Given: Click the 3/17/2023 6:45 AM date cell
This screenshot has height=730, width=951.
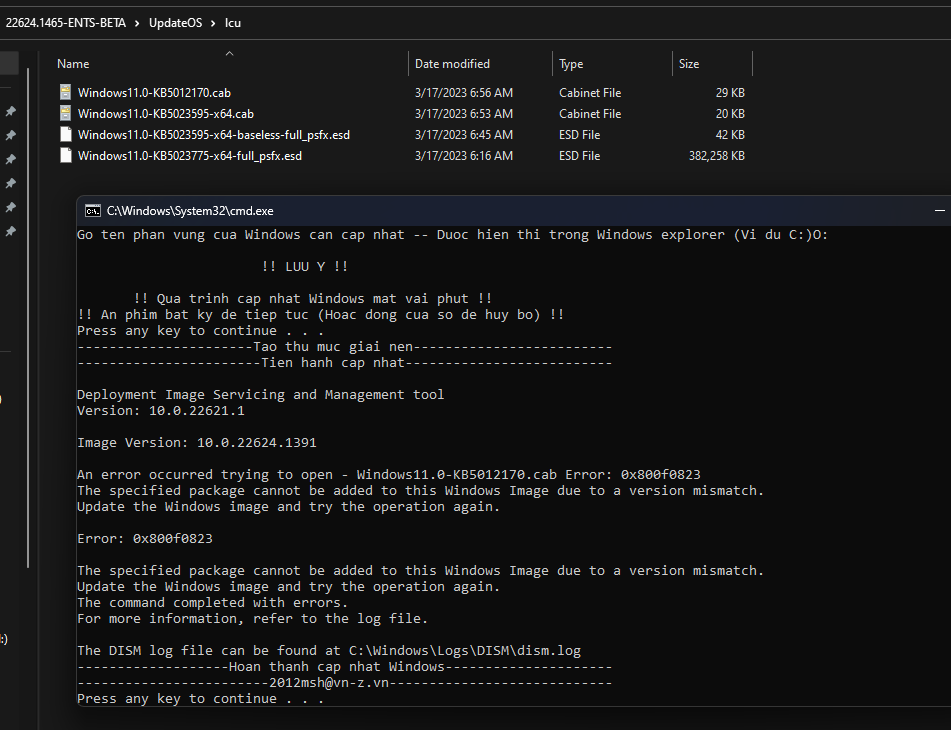Looking at the screenshot, I should click(x=463, y=135).
